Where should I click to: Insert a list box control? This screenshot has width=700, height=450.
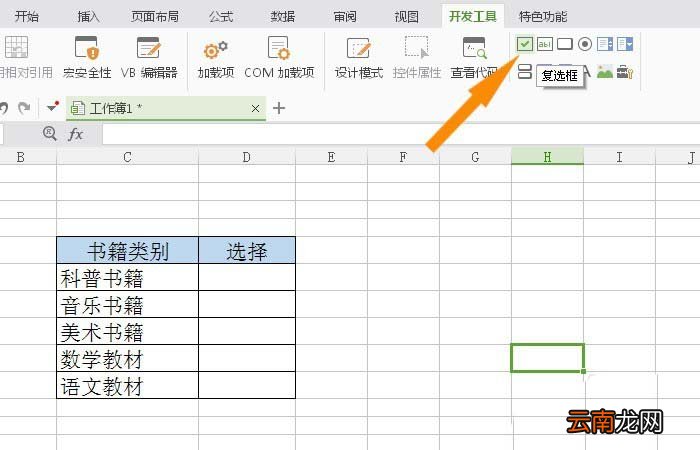[x=605, y=44]
